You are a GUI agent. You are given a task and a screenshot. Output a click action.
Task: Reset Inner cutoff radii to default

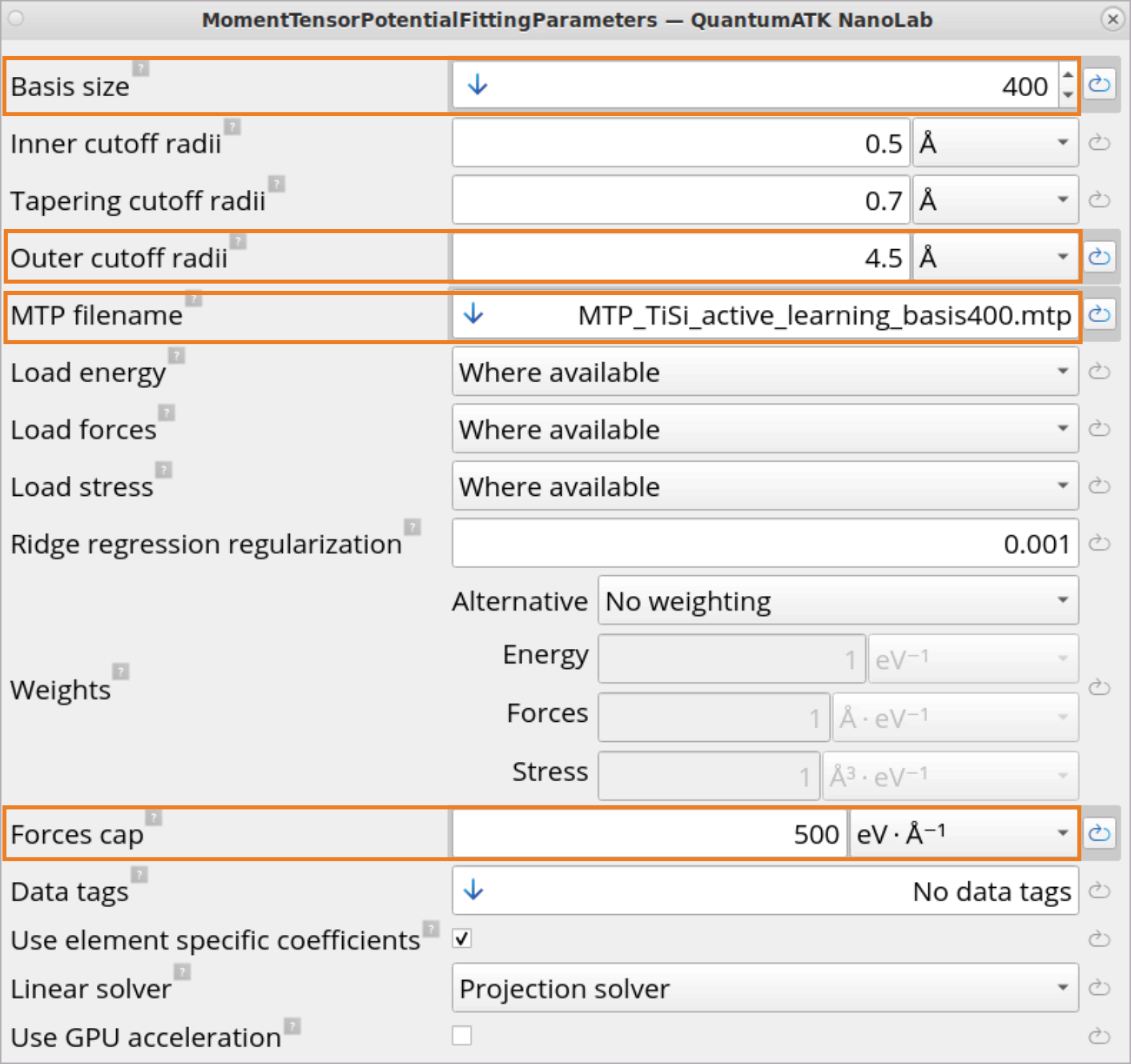(x=1099, y=143)
